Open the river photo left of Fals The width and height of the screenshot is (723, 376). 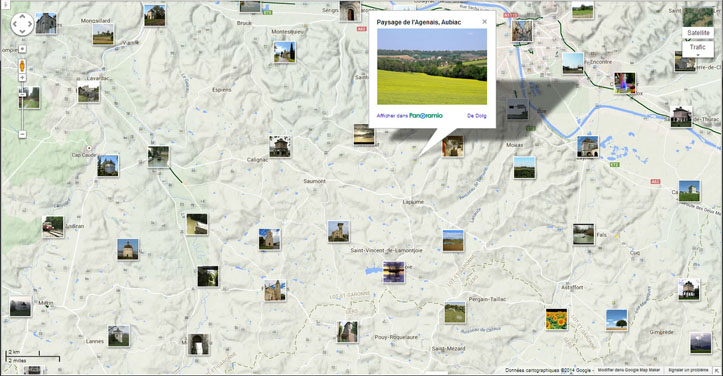[x=583, y=234]
